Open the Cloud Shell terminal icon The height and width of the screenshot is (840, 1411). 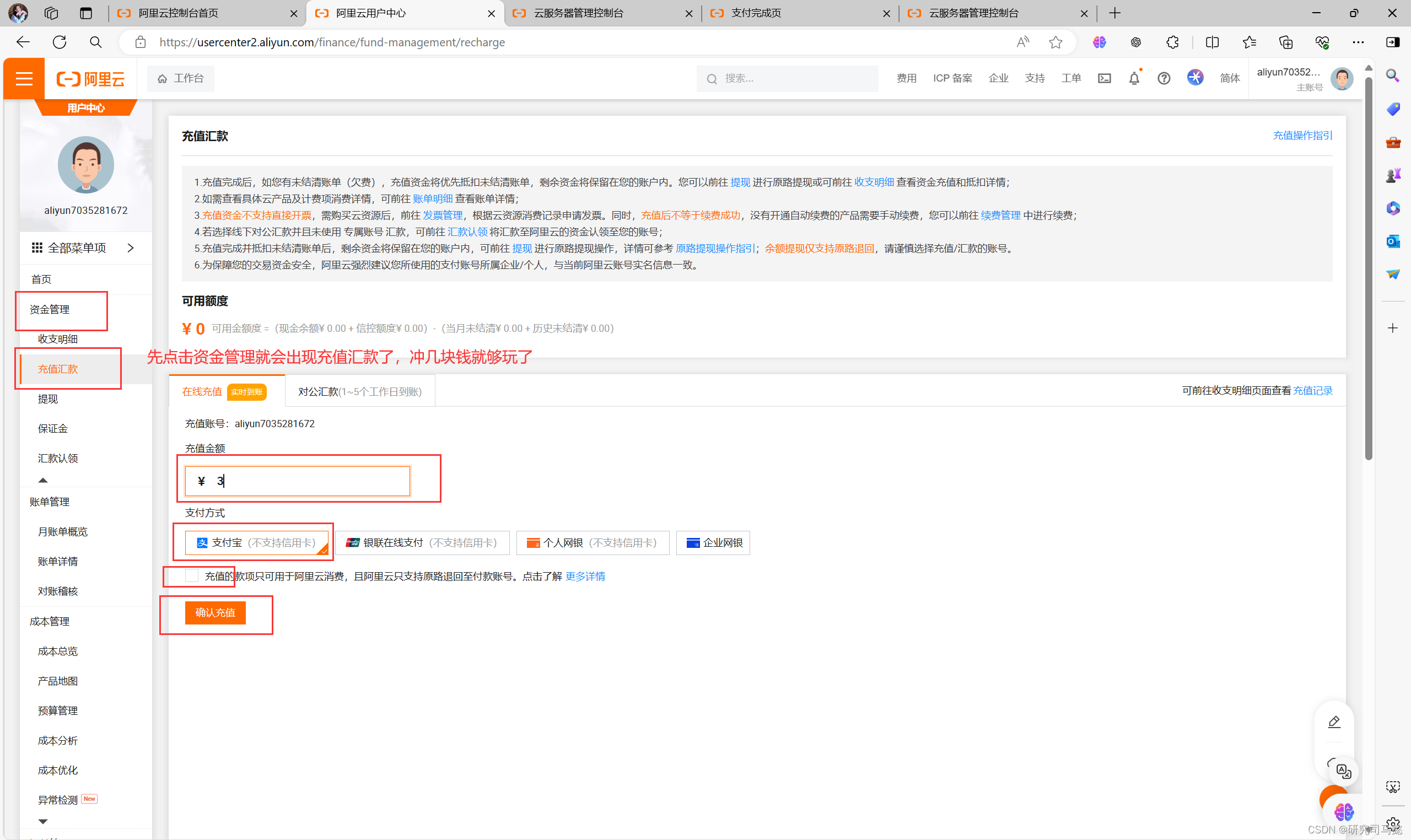pos(1104,78)
